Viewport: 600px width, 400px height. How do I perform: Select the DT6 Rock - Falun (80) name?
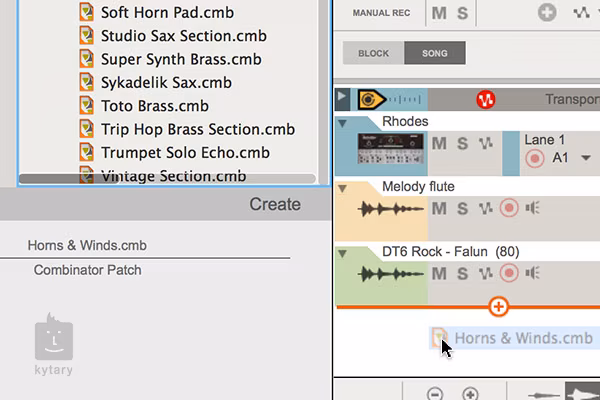coord(450,252)
